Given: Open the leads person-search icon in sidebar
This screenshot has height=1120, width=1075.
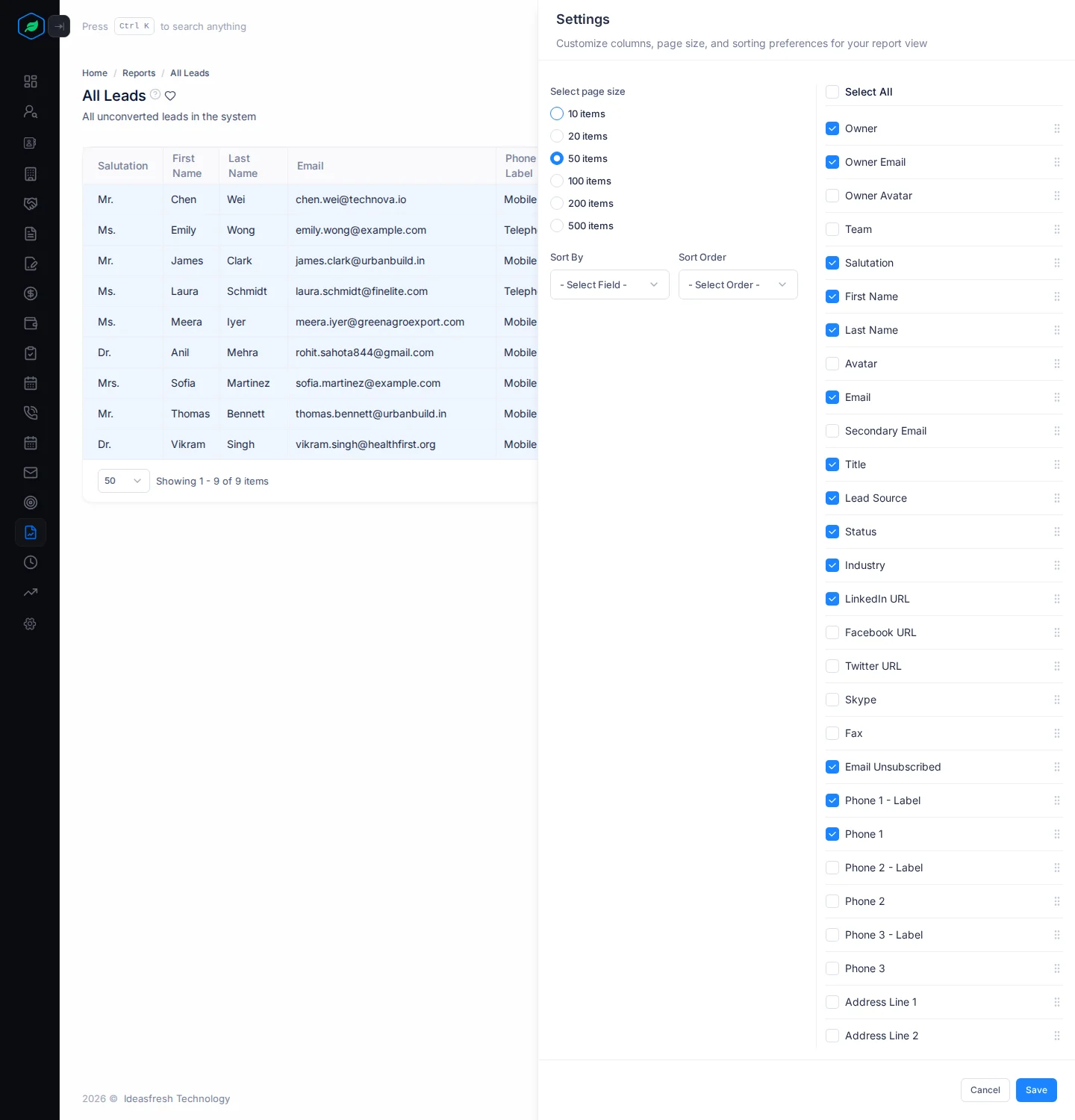Looking at the screenshot, I should click(31, 111).
